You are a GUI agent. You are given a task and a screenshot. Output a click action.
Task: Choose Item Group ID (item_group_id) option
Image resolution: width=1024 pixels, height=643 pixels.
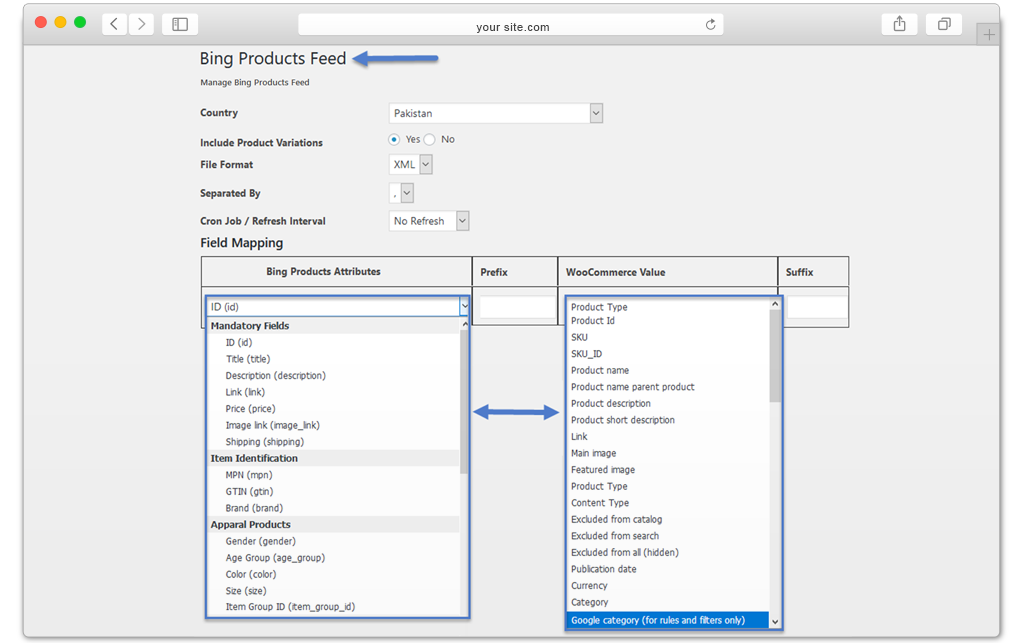[x=290, y=606]
